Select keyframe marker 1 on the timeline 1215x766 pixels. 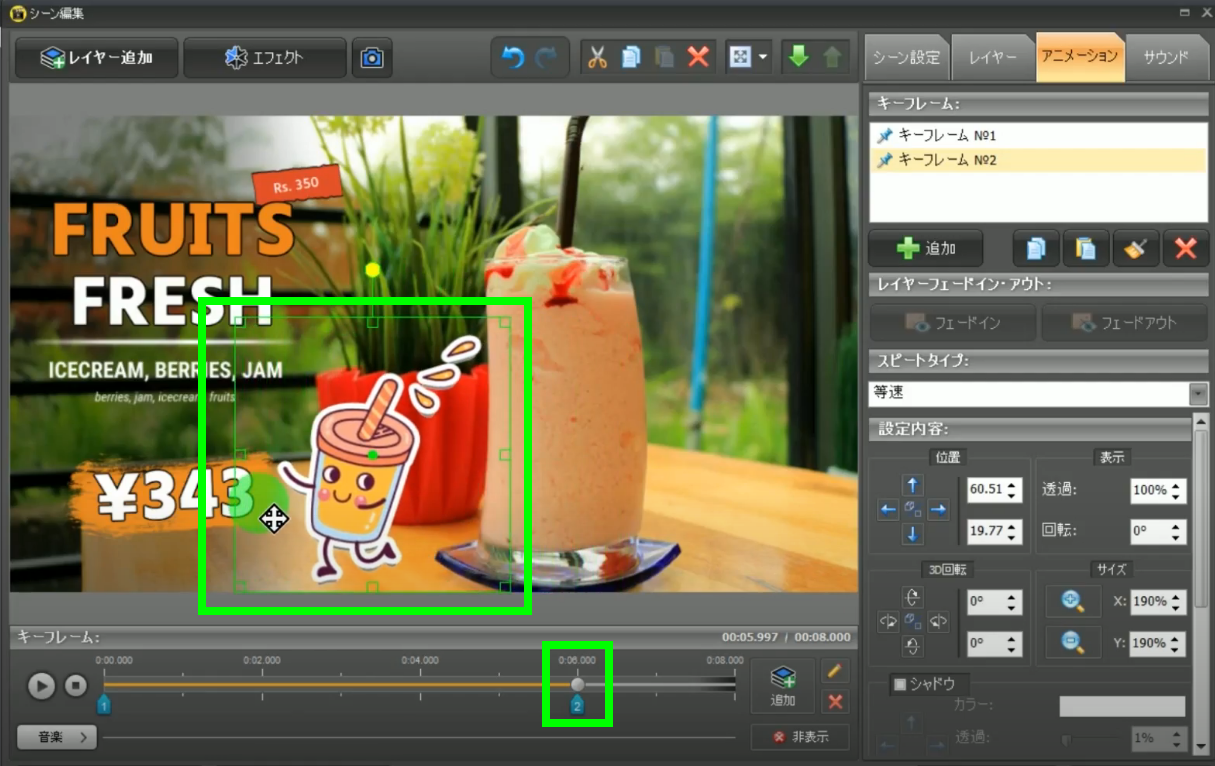[104, 706]
